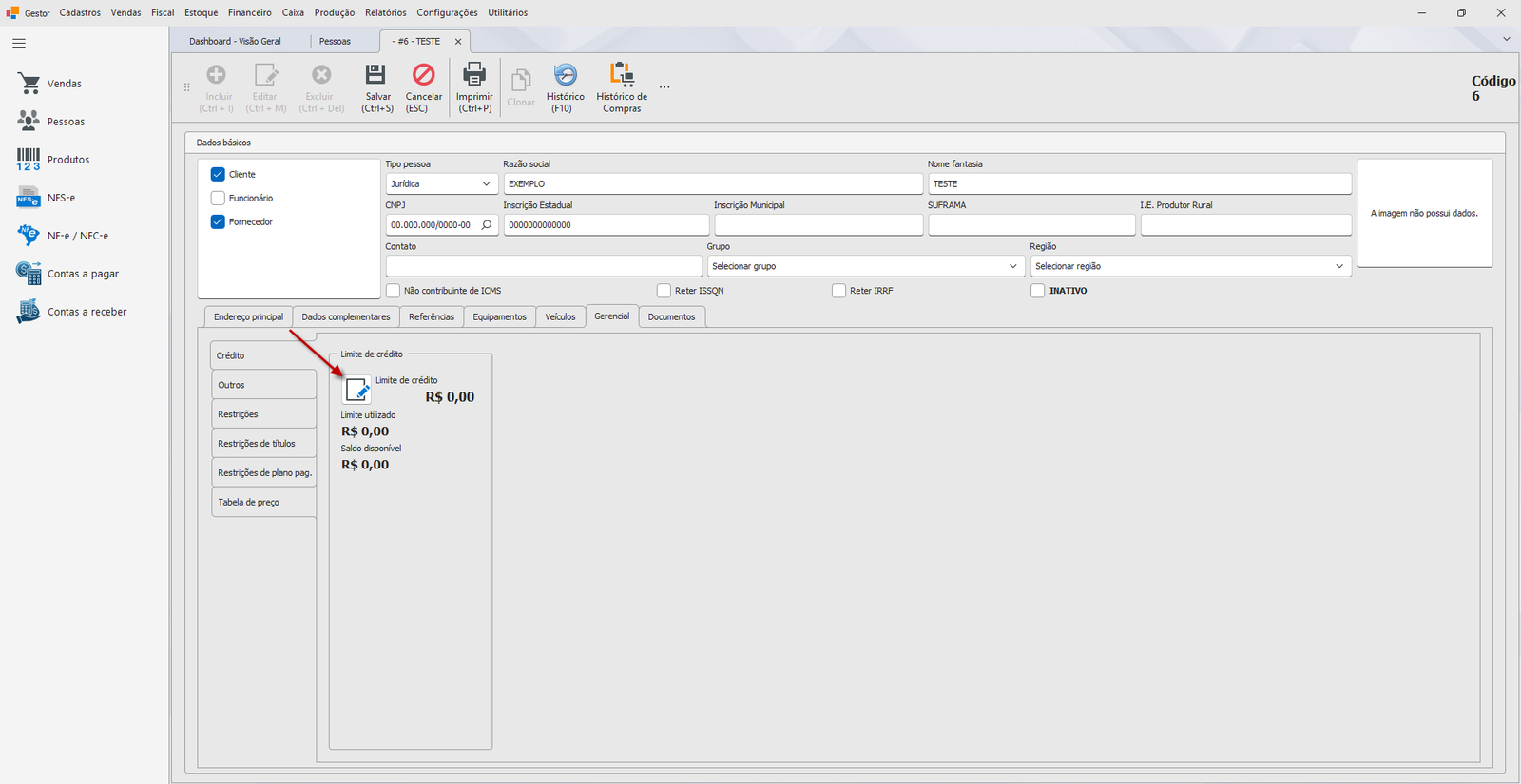Uncheck the Cliente checkbox
Image resolution: width=1521 pixels, height=784 pixels.
click(218, 174)
